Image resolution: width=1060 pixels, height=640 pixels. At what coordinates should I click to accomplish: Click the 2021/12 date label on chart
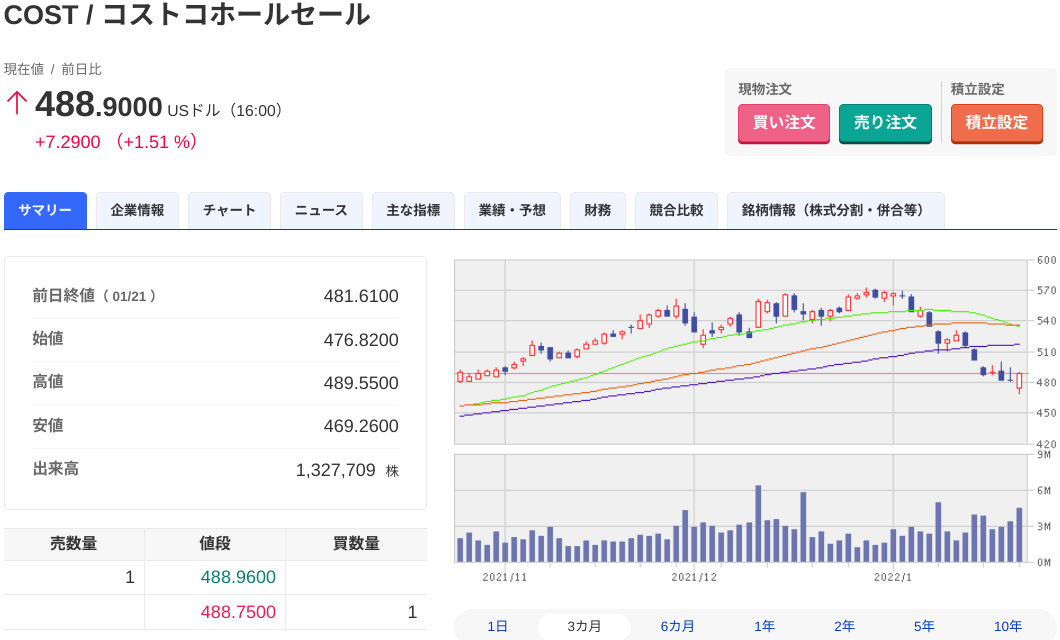(694, 577)
